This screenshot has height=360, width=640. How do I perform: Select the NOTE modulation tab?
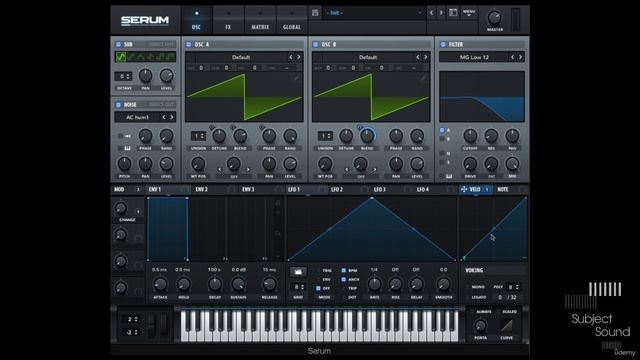503,189
